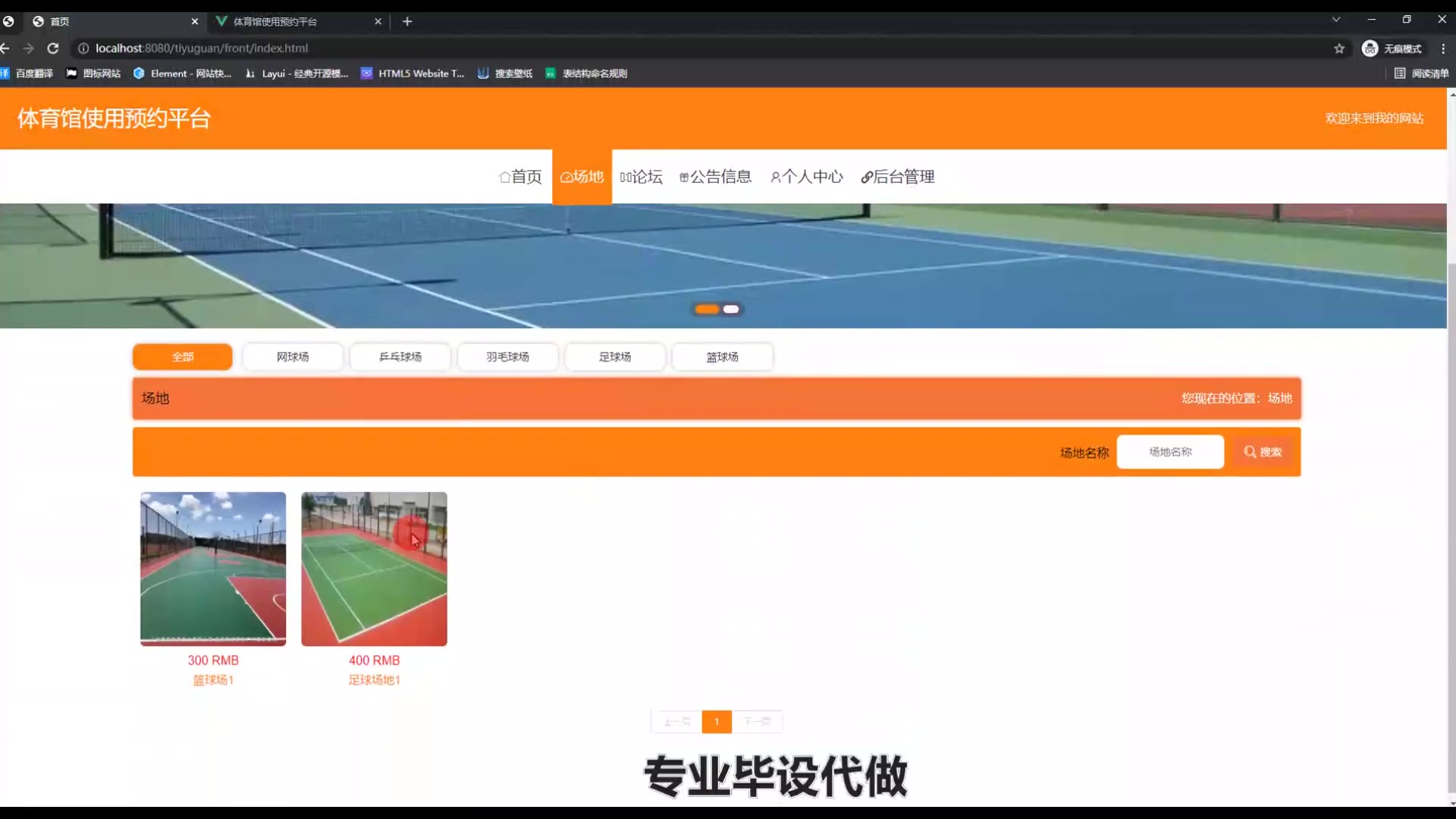This screenshot has height=819, width=1456.
Task: Click the bookmark star icon
Action: tap(1339, 49)
